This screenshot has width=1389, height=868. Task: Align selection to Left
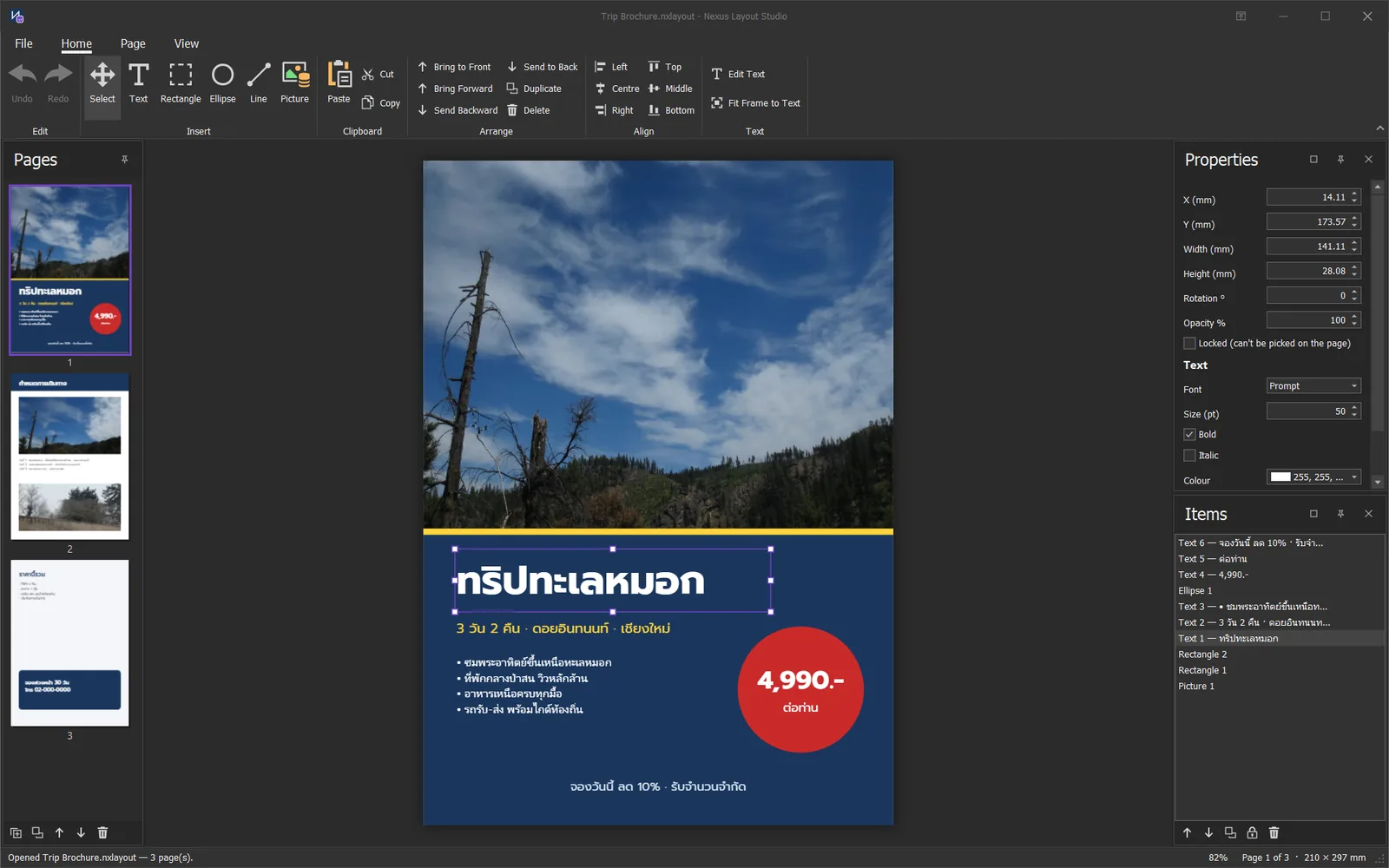click(611, 67)
